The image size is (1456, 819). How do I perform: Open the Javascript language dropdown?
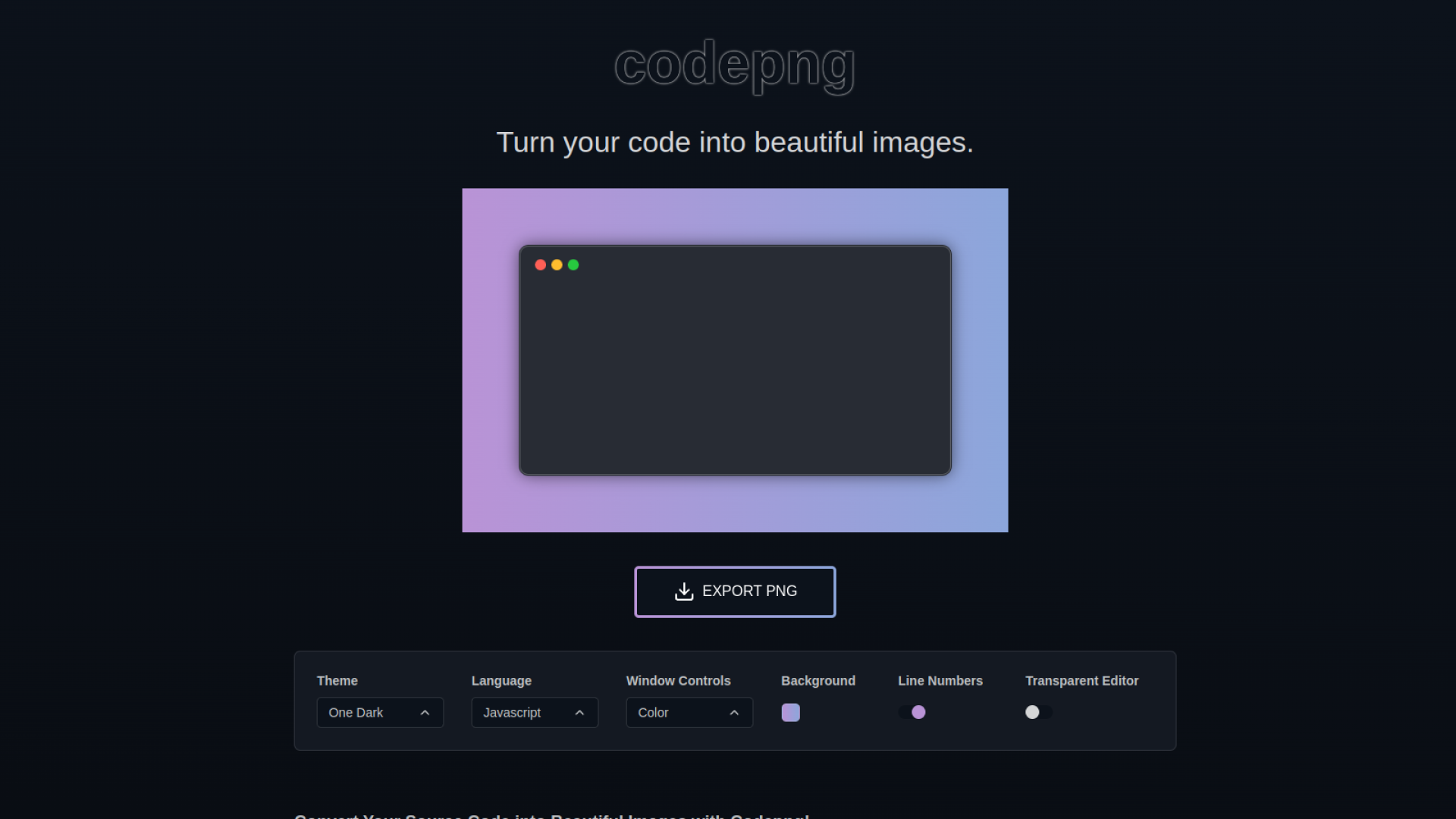coord(534,712)
